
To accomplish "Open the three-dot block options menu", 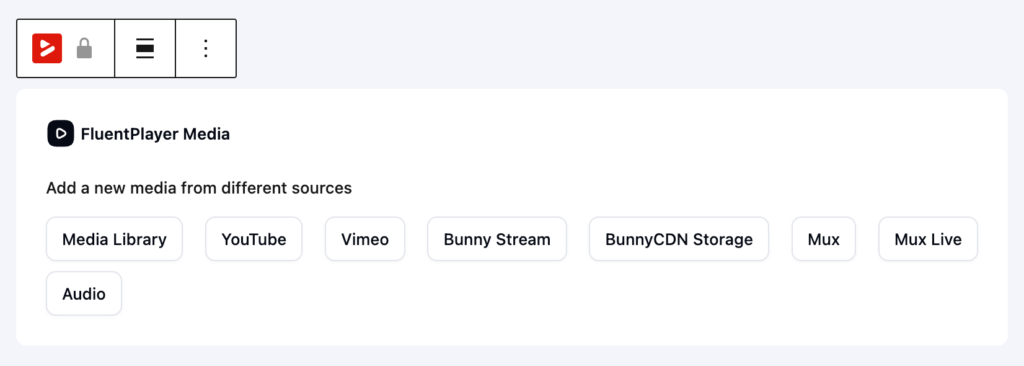I will (206, 48).
